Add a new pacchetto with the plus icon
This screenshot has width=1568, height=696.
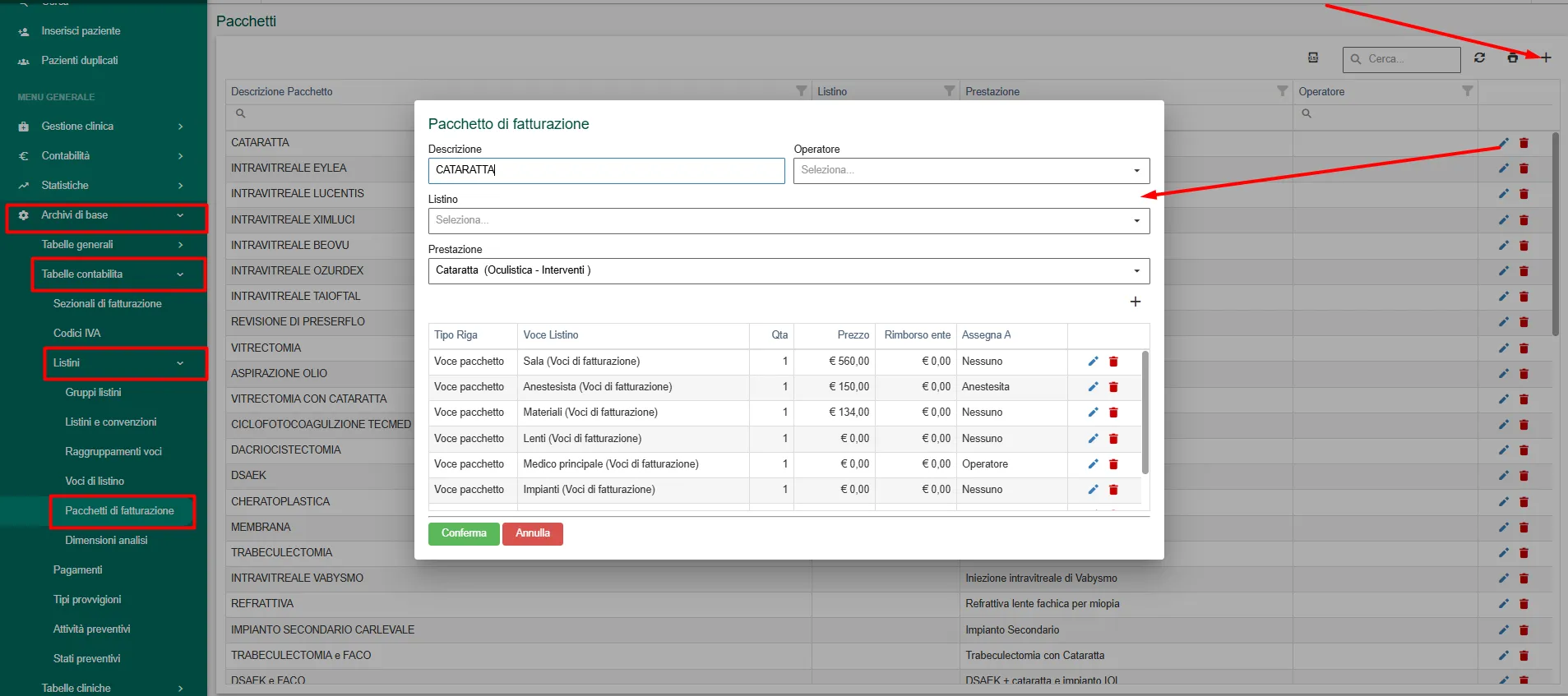coord(1546,58)
